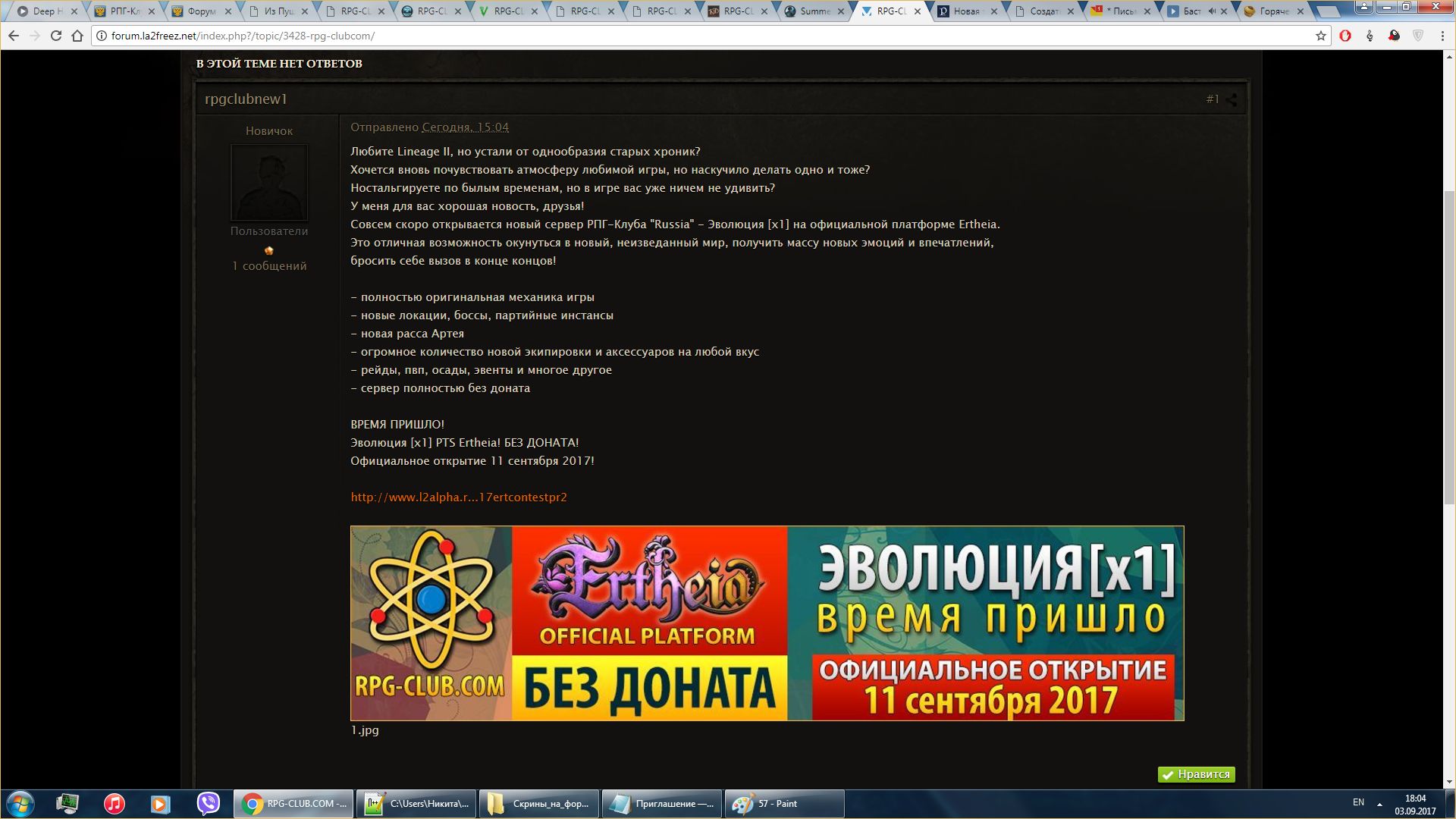Open the browser home page

pos(77,36)
